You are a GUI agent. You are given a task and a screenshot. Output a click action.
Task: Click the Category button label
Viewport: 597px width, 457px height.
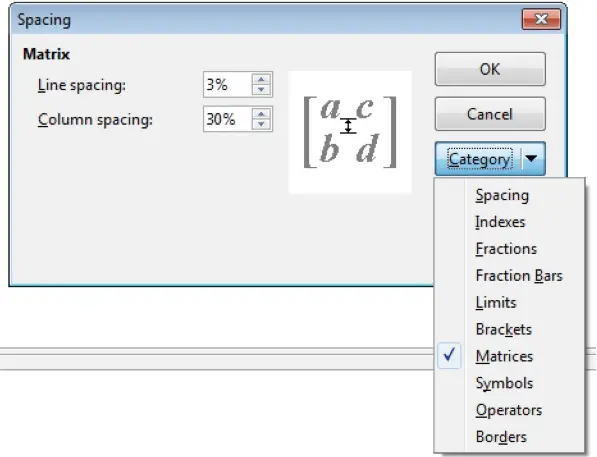point(479,159)
